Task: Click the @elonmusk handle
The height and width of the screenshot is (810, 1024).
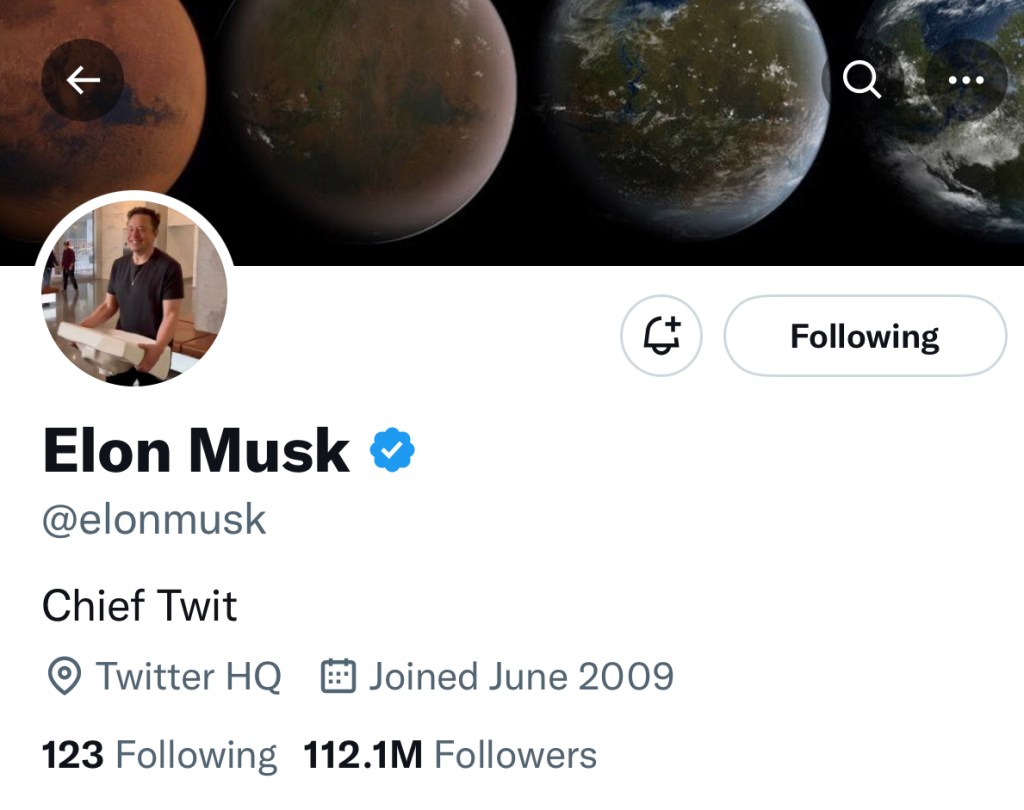Action: coord(154,520)
